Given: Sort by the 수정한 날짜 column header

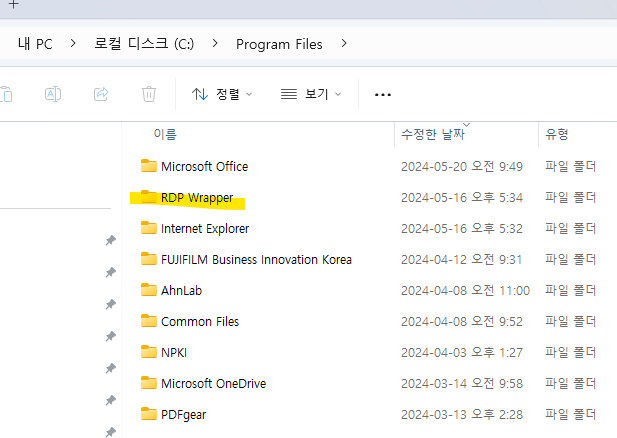Looking at the screenshot, I should coord(433,134).
